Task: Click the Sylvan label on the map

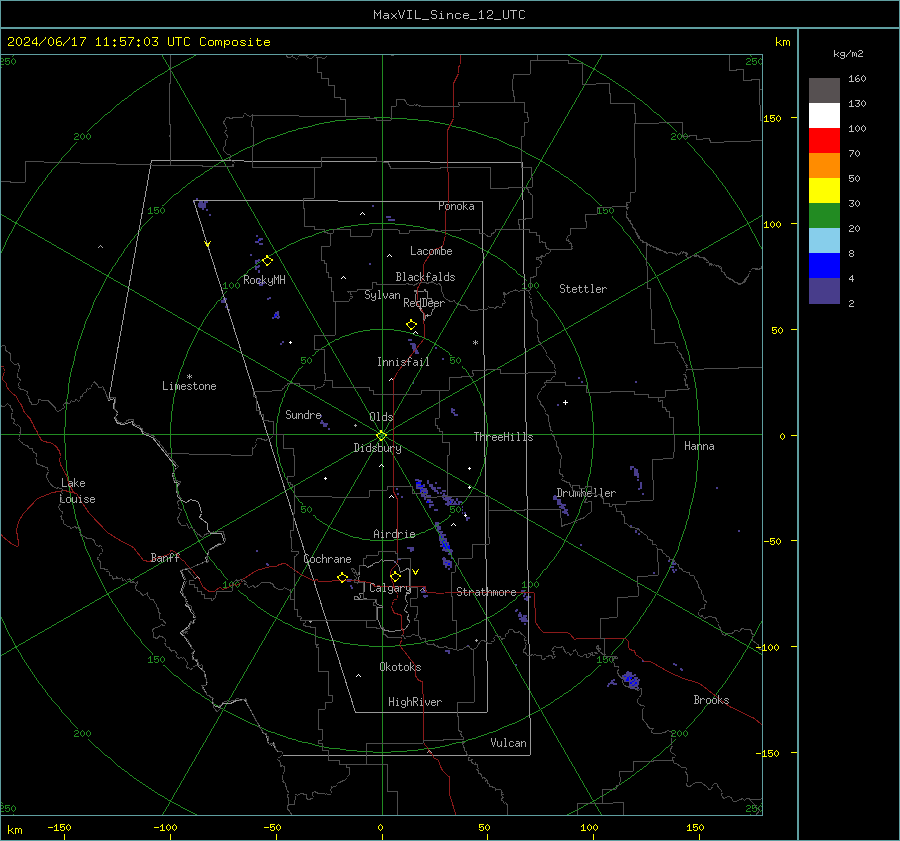Action: point(382,295)
